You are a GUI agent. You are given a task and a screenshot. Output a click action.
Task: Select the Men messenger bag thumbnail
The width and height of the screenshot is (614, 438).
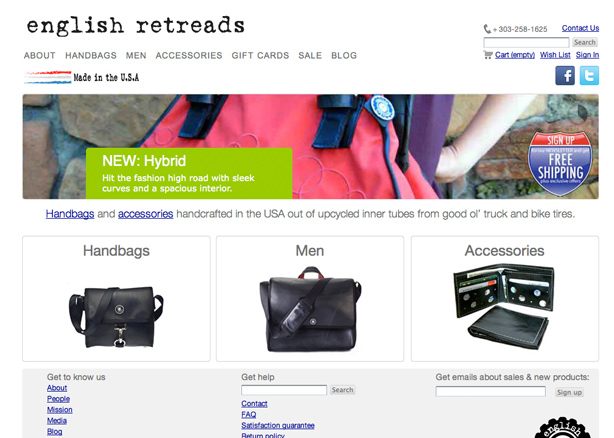[310, 309]
